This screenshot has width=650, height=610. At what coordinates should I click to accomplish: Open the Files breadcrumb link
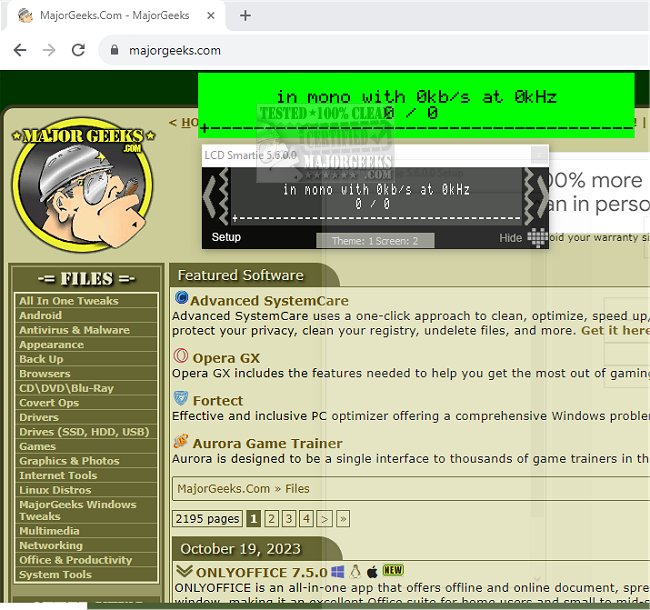(297, 489)
